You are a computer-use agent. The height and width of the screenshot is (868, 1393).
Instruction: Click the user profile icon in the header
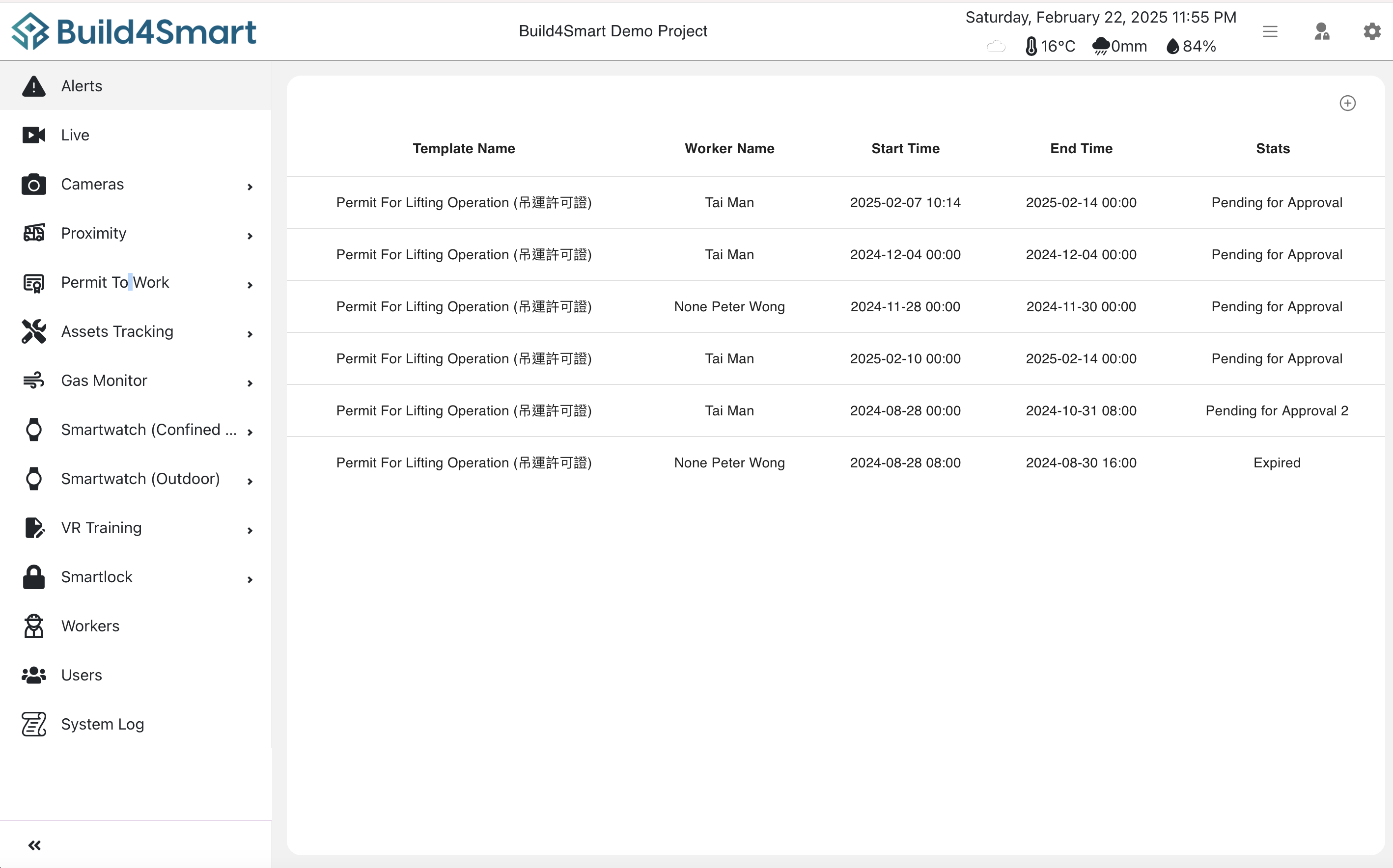pyautogui.click(x=1322, y=31)
